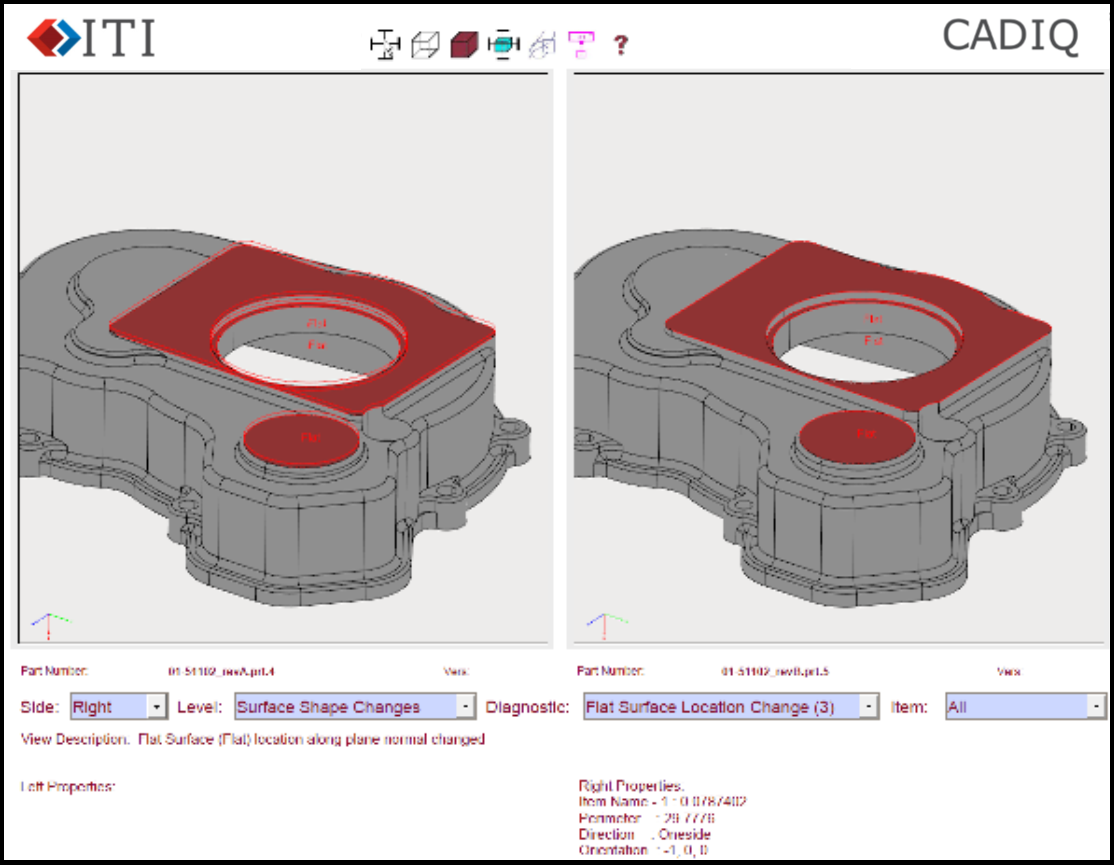Switch to wireframe display mode
This screenshot has width=1115, height=865.
coord(424,43)
